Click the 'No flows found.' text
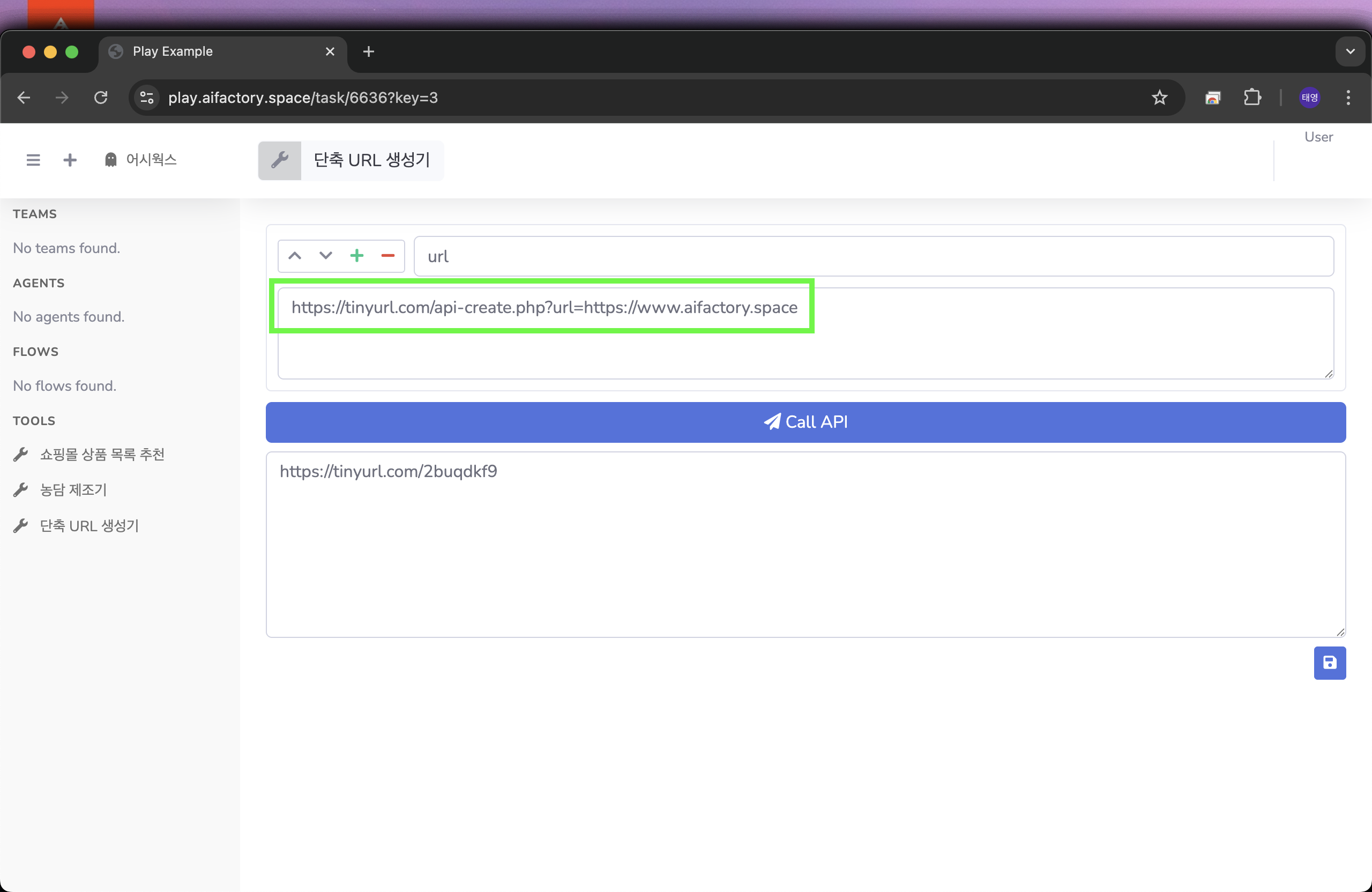Image resolution: width=1372 pixels, height=892 pixels. pyautogui.click(x=64, y=386)
